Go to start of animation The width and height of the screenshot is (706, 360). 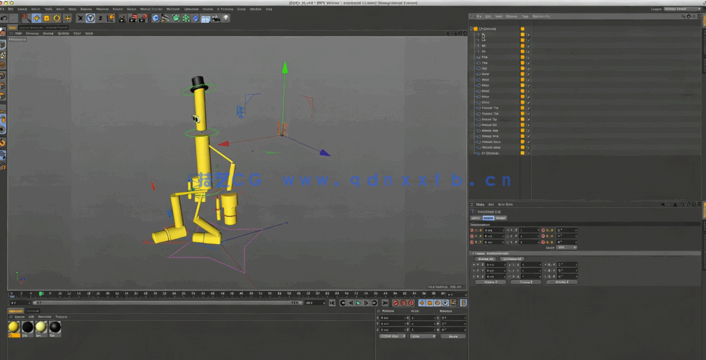click(x=332, y=303)
